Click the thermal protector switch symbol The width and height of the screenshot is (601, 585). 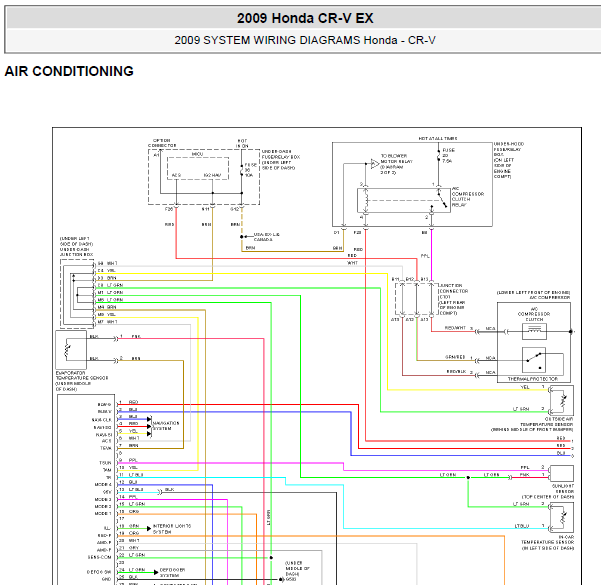point(534,360)
